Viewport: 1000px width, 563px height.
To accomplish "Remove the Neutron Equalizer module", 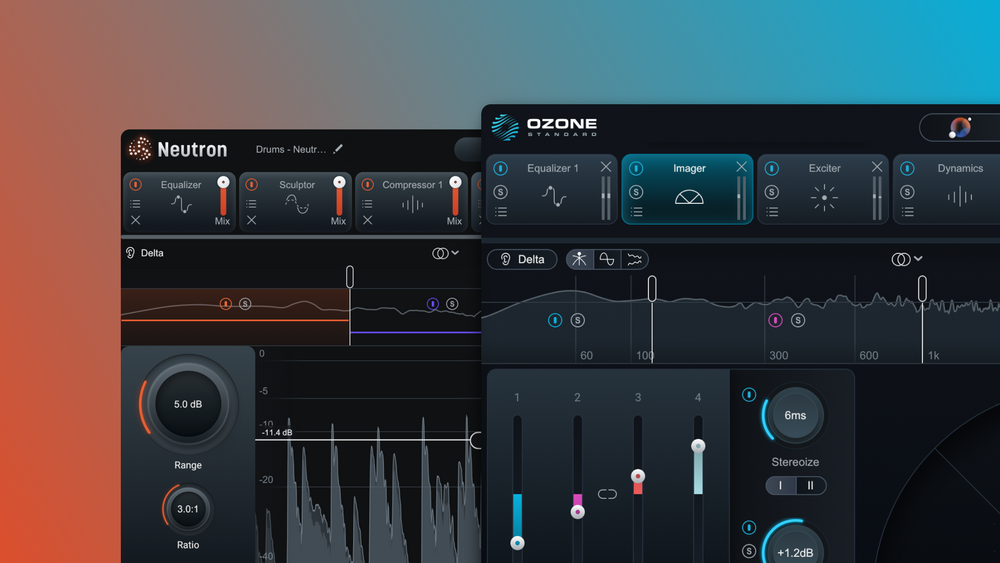I will coord(135,220).
